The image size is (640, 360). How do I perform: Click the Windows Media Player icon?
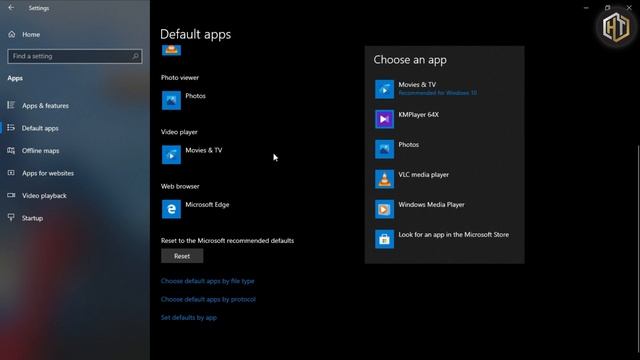tap(384, 209)
